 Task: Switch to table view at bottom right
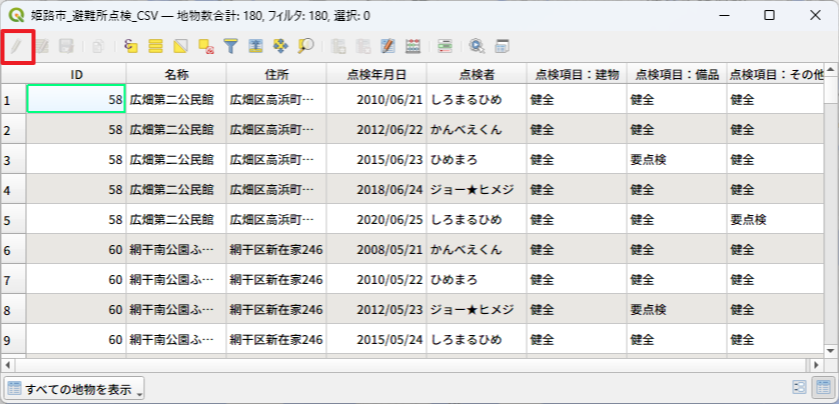(822, 387)
